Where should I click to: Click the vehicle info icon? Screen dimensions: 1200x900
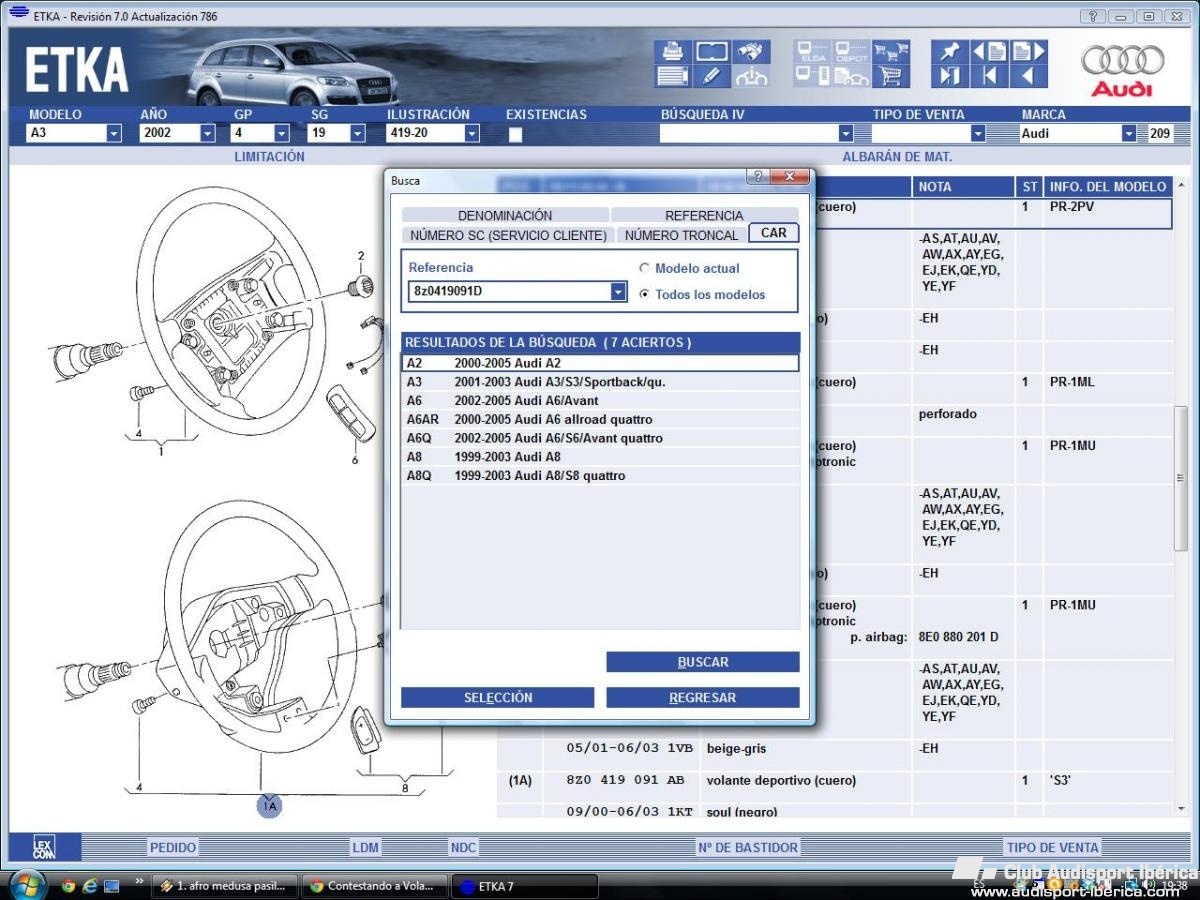751,76
